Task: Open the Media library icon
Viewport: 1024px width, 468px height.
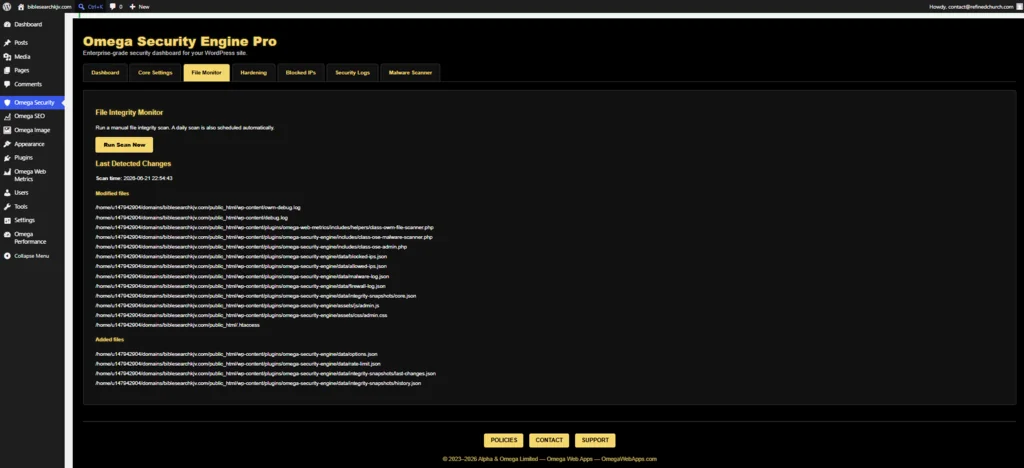Action: pos(7,57)
